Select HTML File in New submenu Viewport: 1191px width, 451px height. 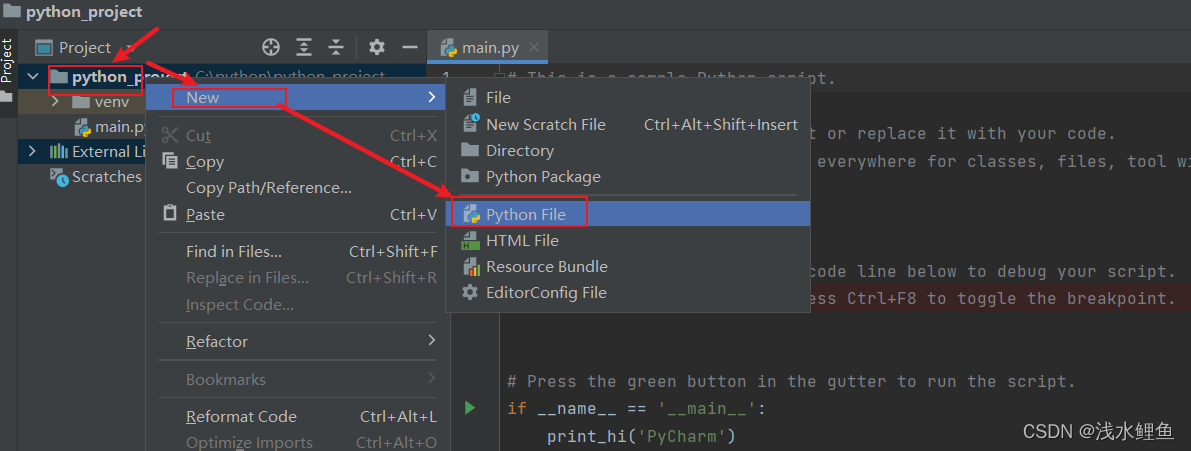(627, 241)
